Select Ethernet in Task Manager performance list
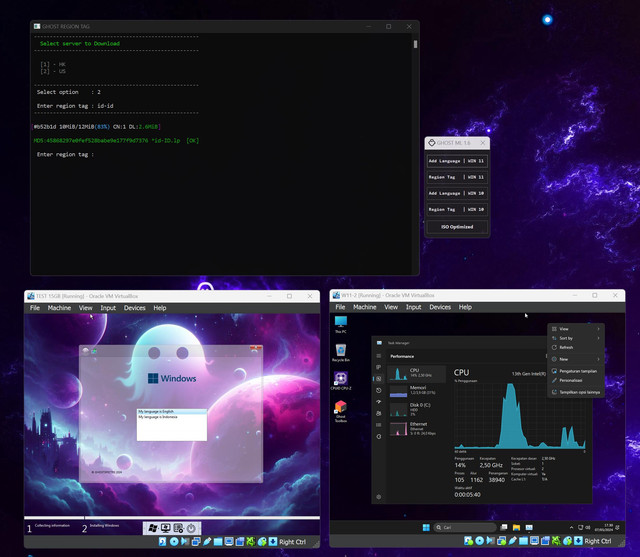 pyautogui.click(x=416, y=428)
